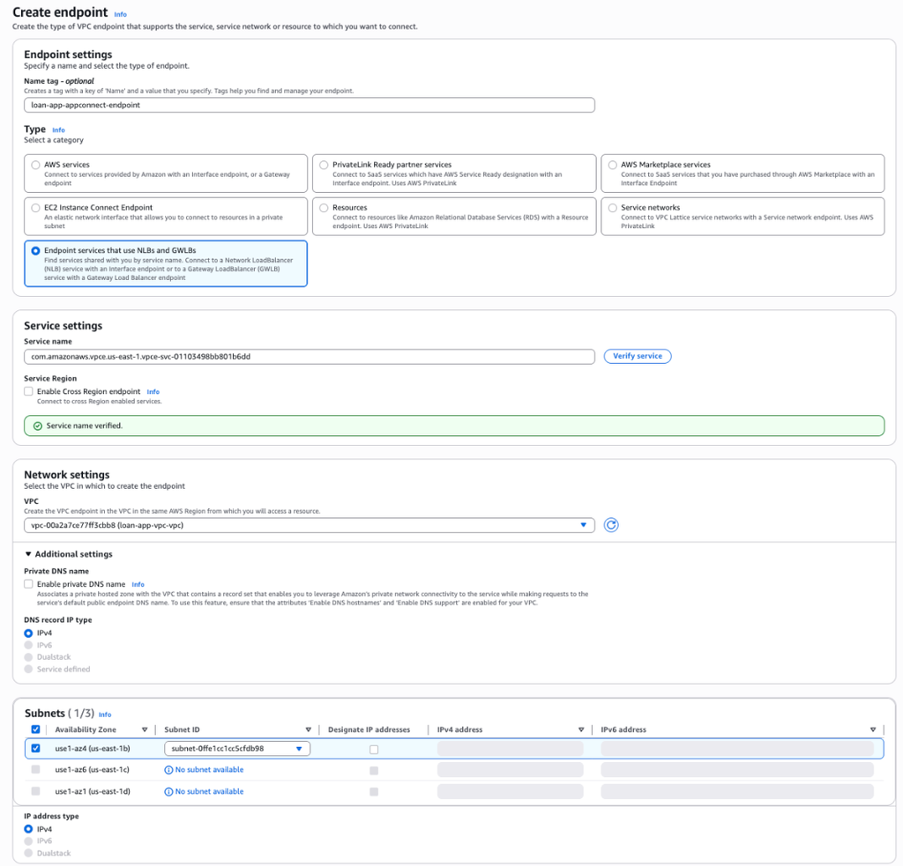Choose AWS Marketplace services category
This screenshot has width=904, height=866.
[x=613, y=165]
